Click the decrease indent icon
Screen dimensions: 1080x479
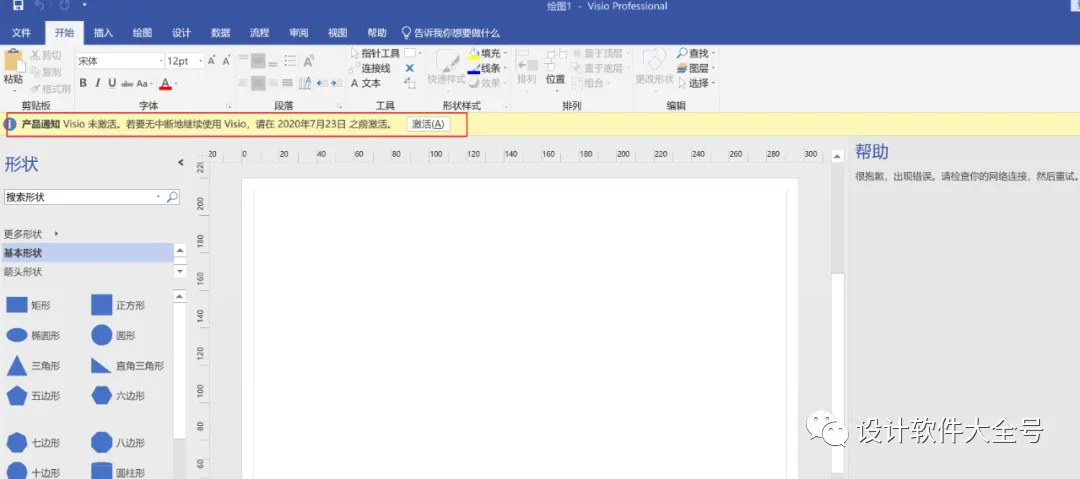[322, 83]
